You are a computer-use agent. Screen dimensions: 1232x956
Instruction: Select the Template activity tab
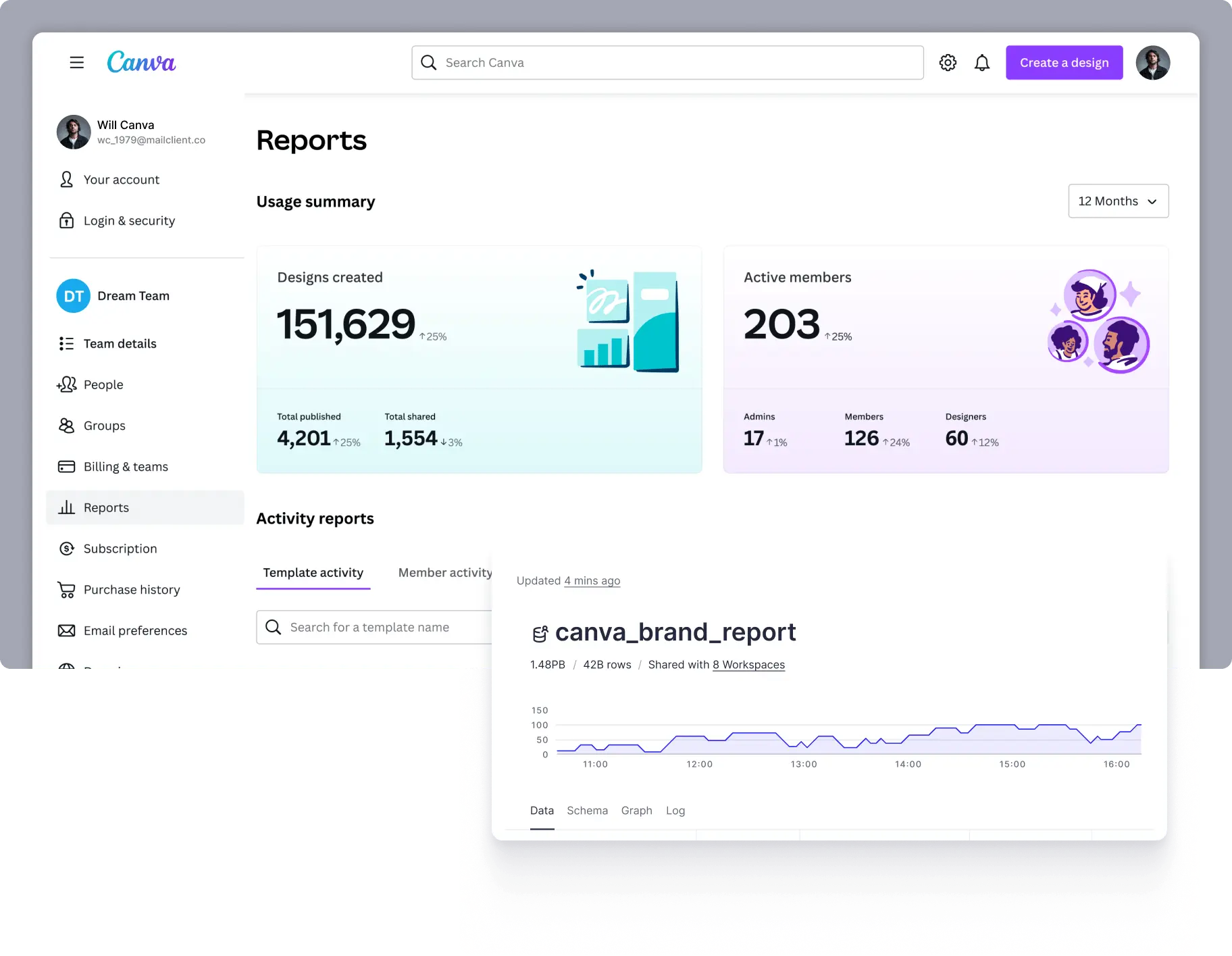pos(313,572)
